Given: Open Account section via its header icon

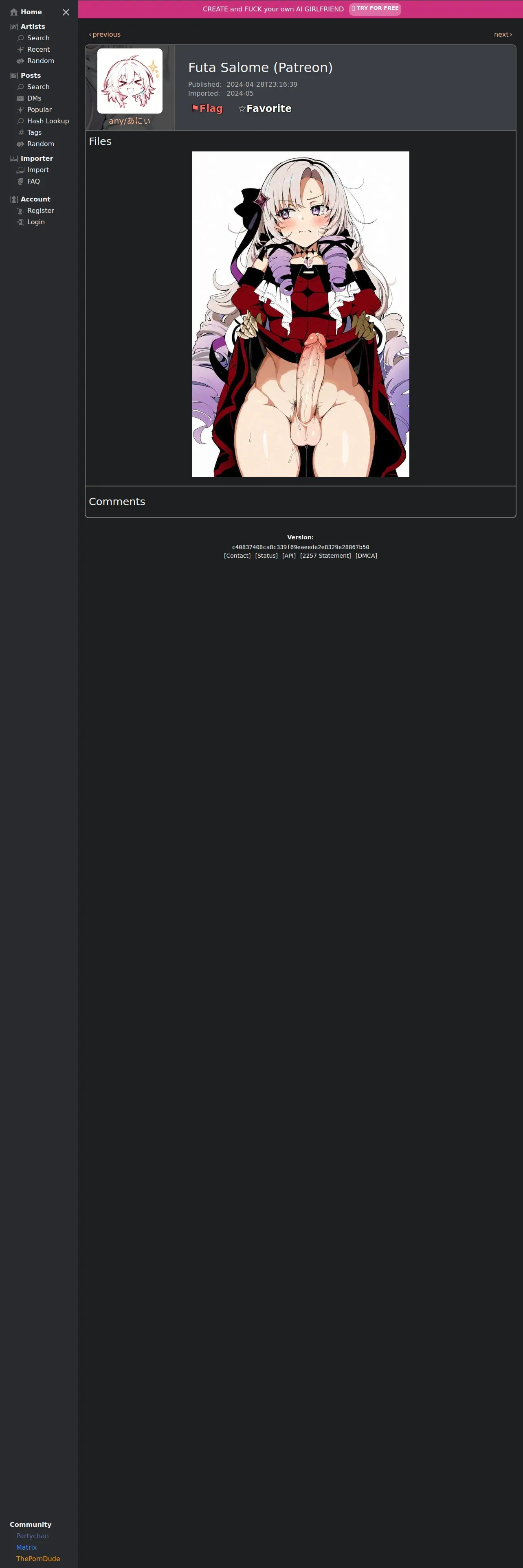Looking at the screenshot, I should point(14,199).
